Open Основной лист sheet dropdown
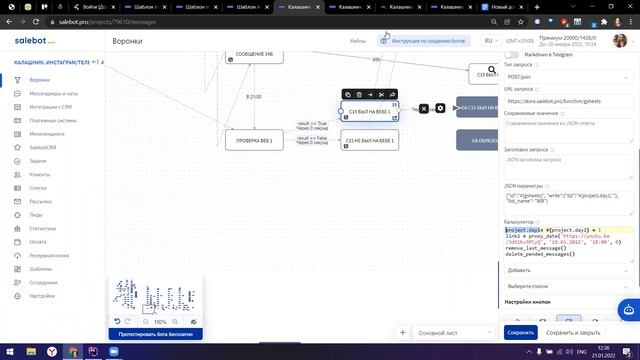Viewport: 640px width, 360px height. 453,333
